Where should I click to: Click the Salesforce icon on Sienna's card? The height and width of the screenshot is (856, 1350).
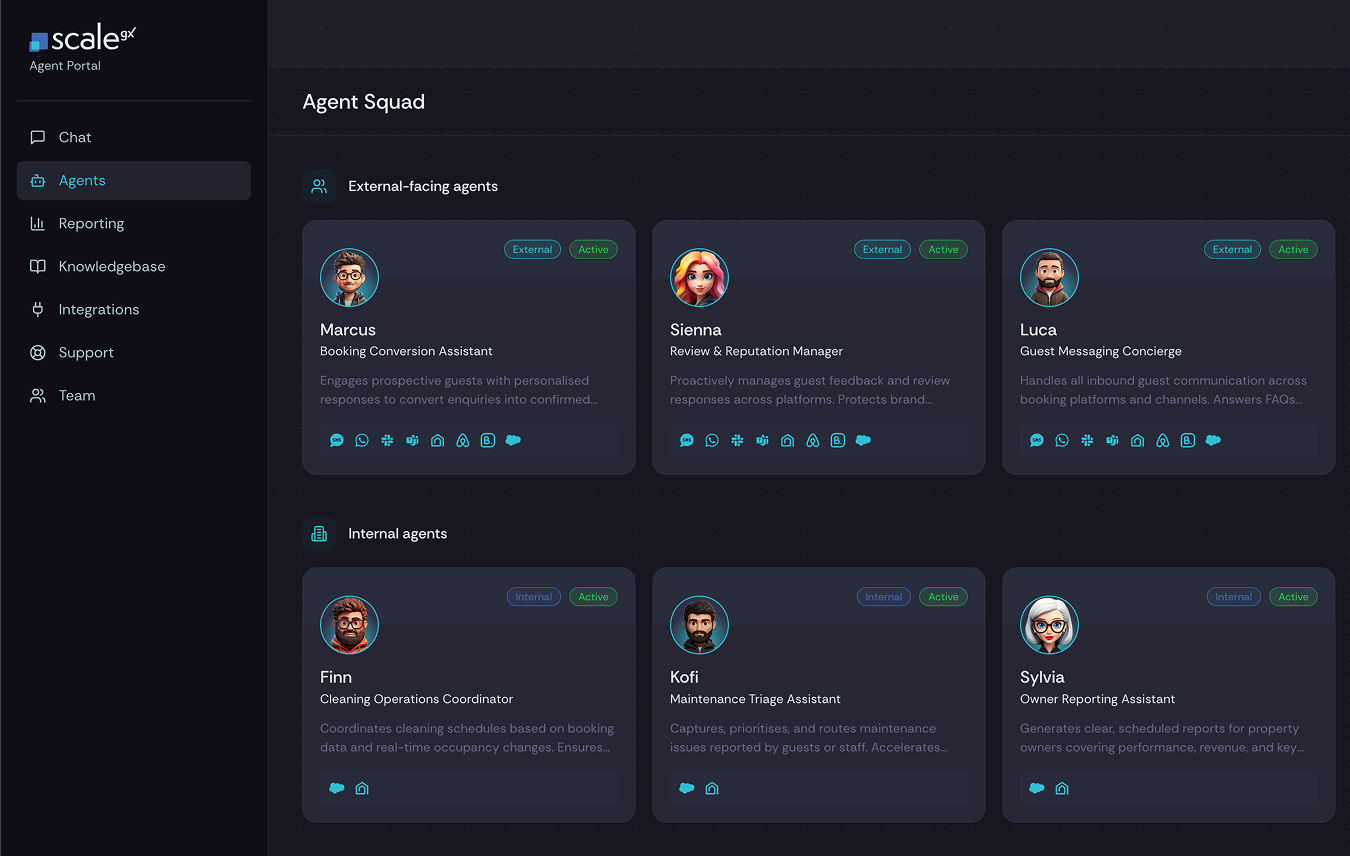863,440
